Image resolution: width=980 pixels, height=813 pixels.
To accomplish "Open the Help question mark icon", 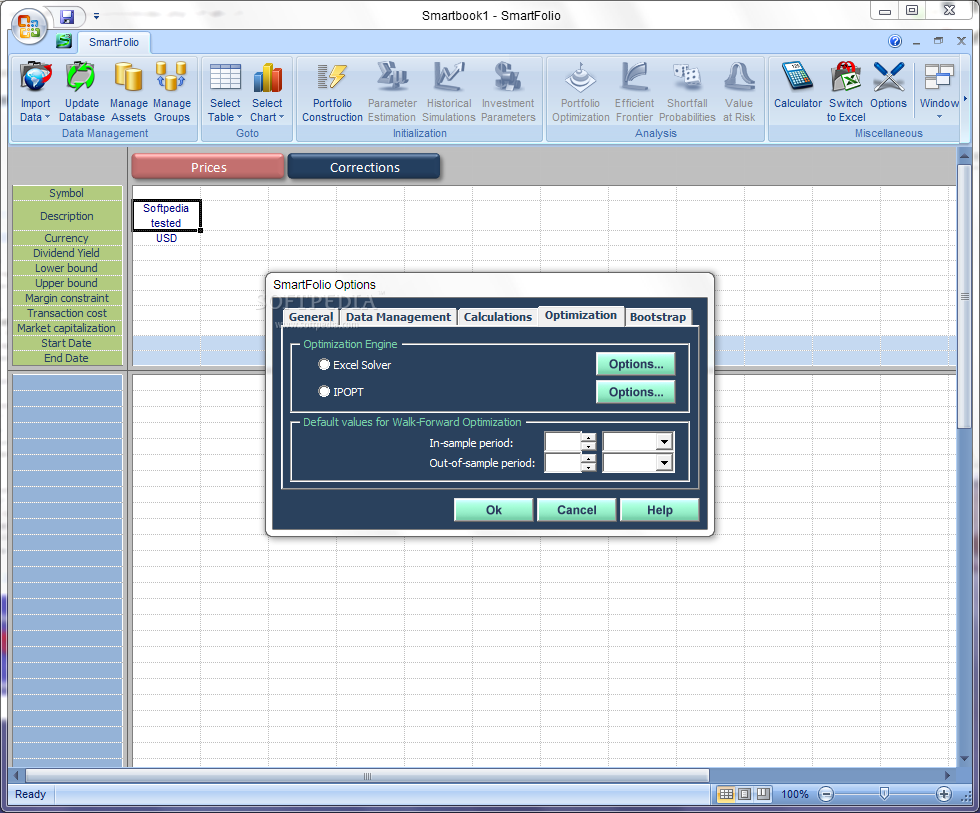I will (895, 41).
